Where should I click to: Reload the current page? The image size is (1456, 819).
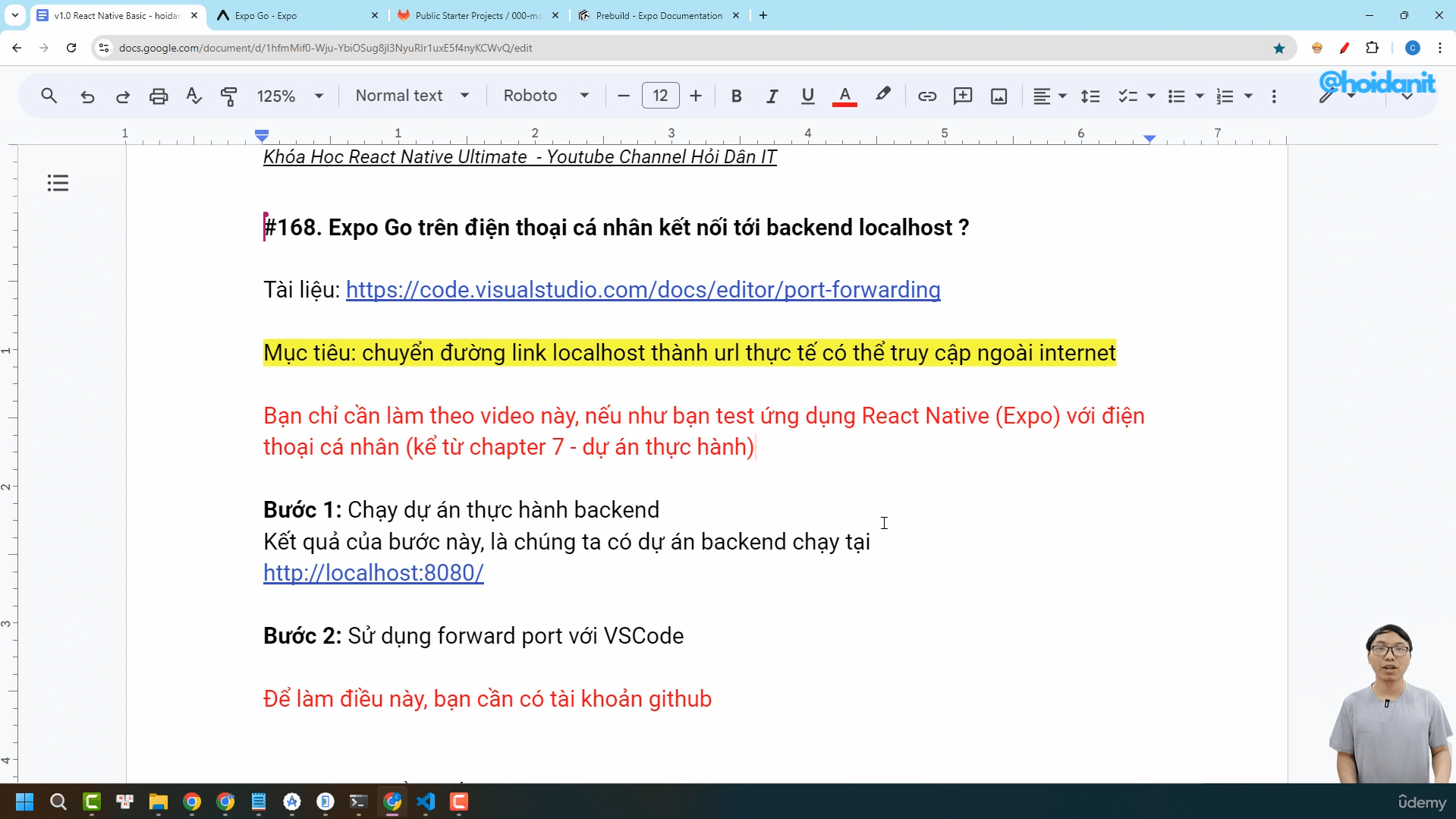pyautogui.click(x=71, y=48)
